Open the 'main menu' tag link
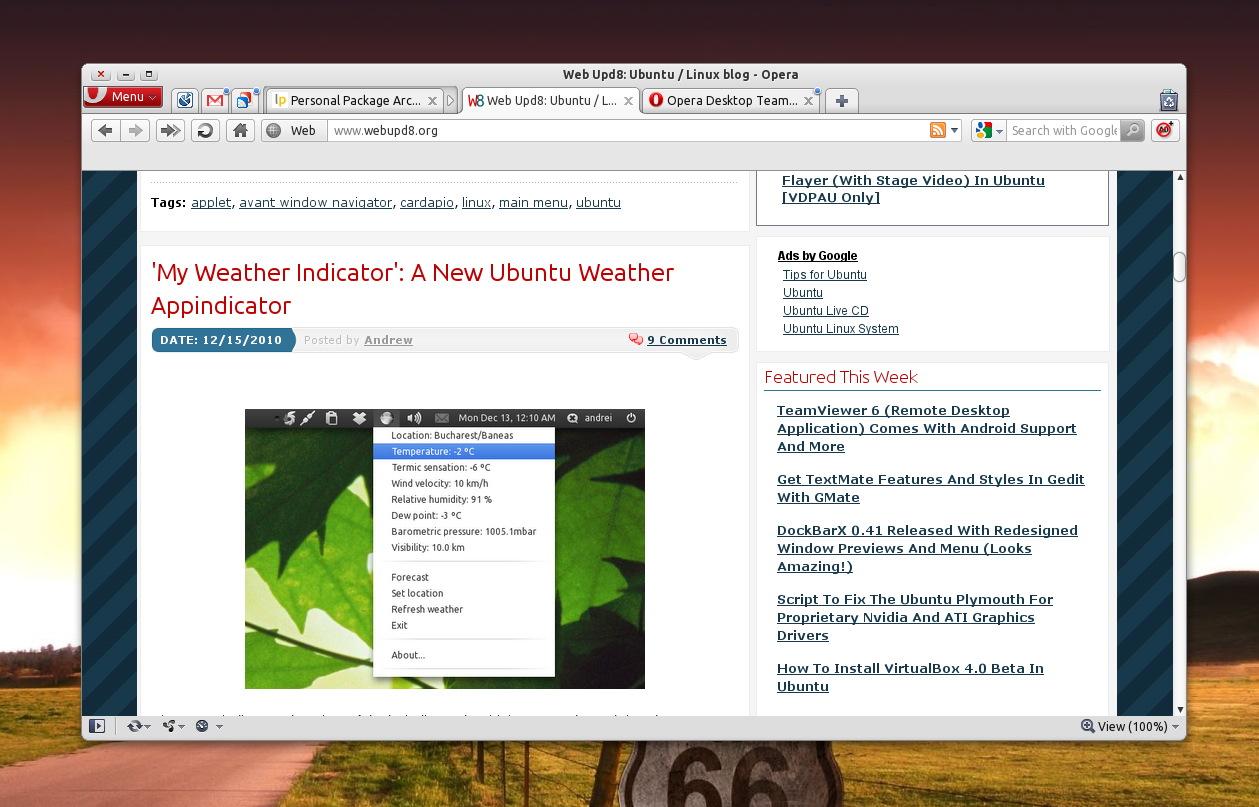 click(534, 202)
